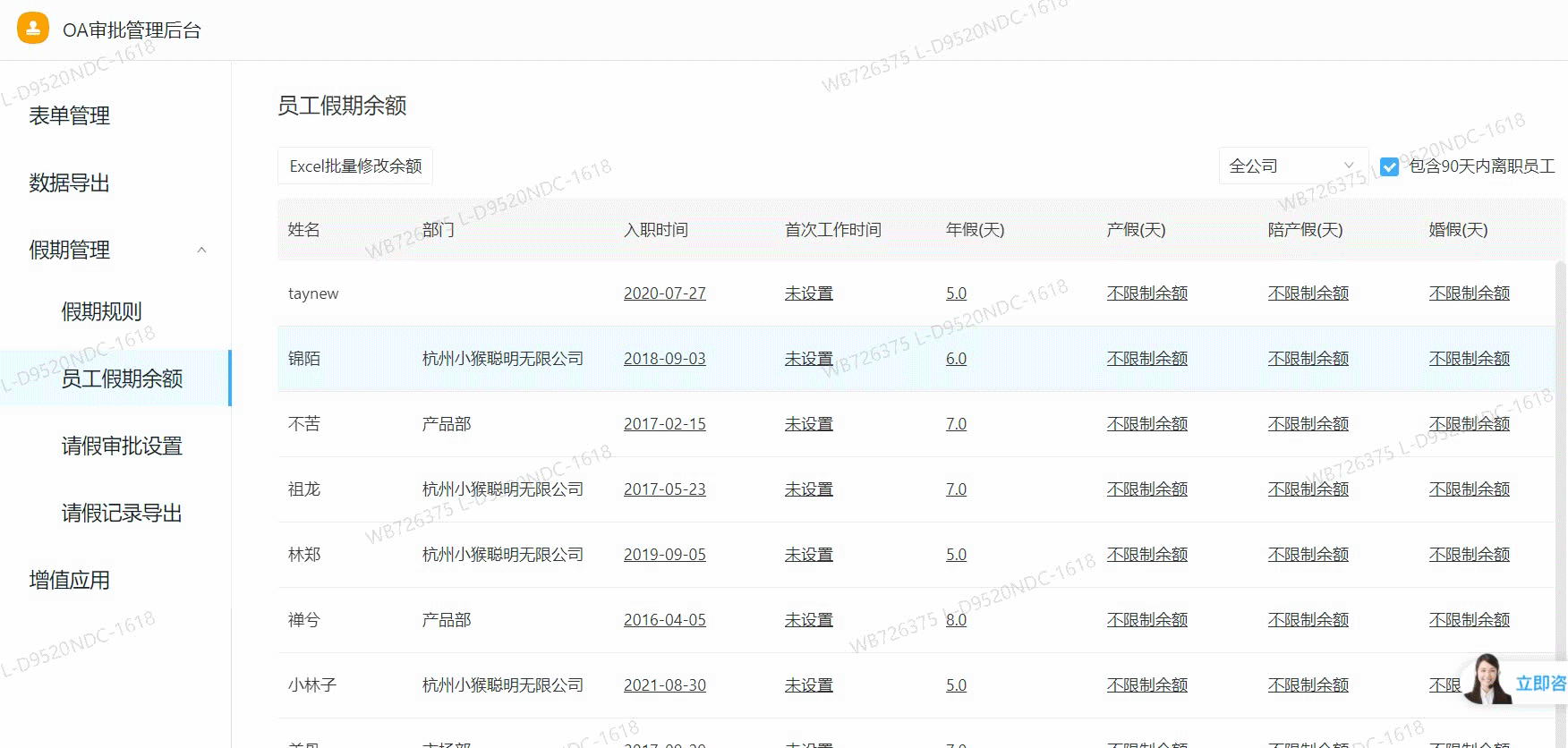Click 不苦's department 产品部
The width and height of the screenshot is (1568, 748).
(447, 424)
